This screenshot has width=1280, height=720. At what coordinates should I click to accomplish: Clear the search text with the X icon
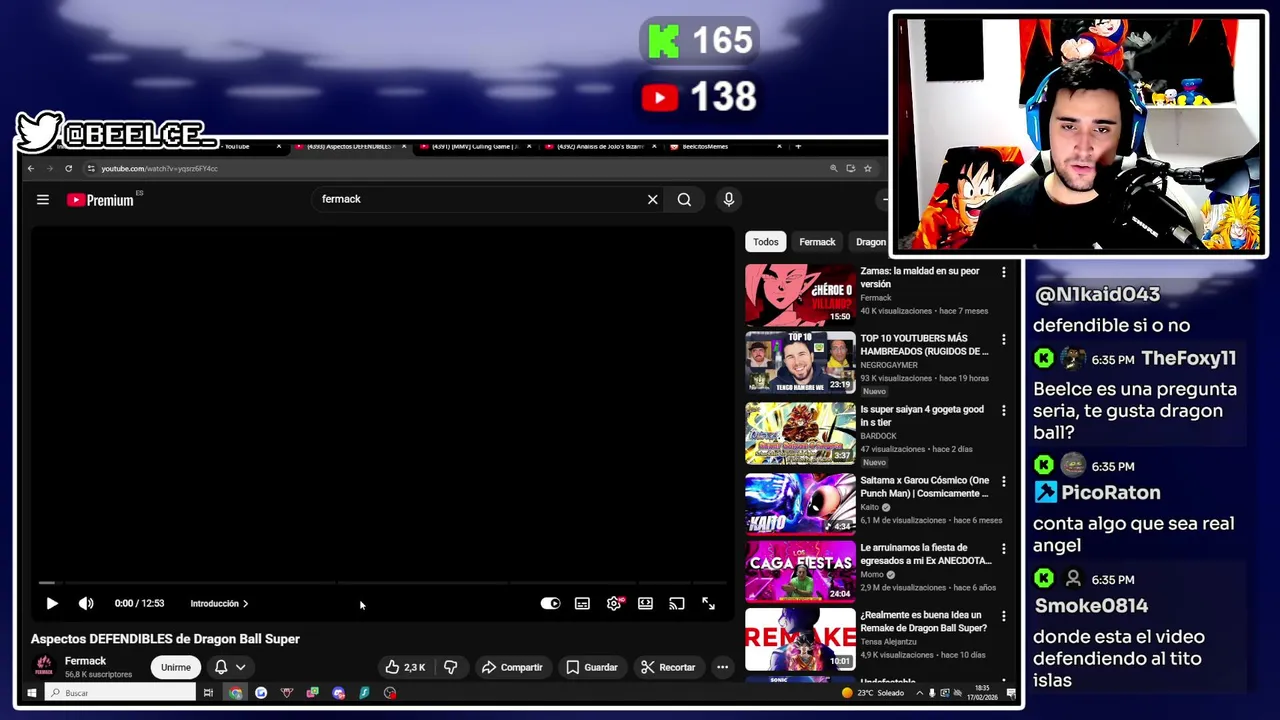click(x=652, y=200)
